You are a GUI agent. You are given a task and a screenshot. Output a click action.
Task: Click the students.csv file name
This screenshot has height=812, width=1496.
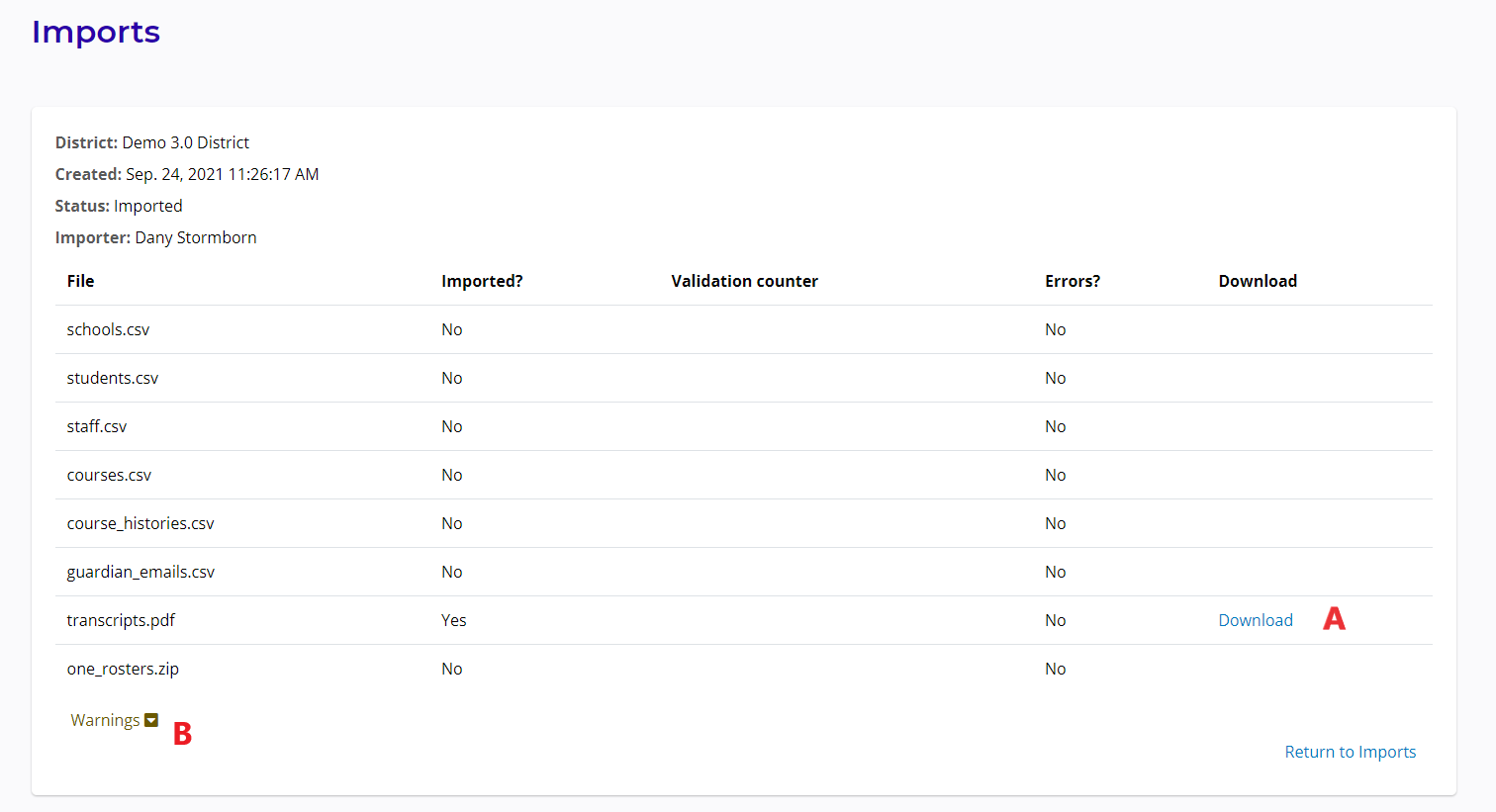(x=112, y=378)
